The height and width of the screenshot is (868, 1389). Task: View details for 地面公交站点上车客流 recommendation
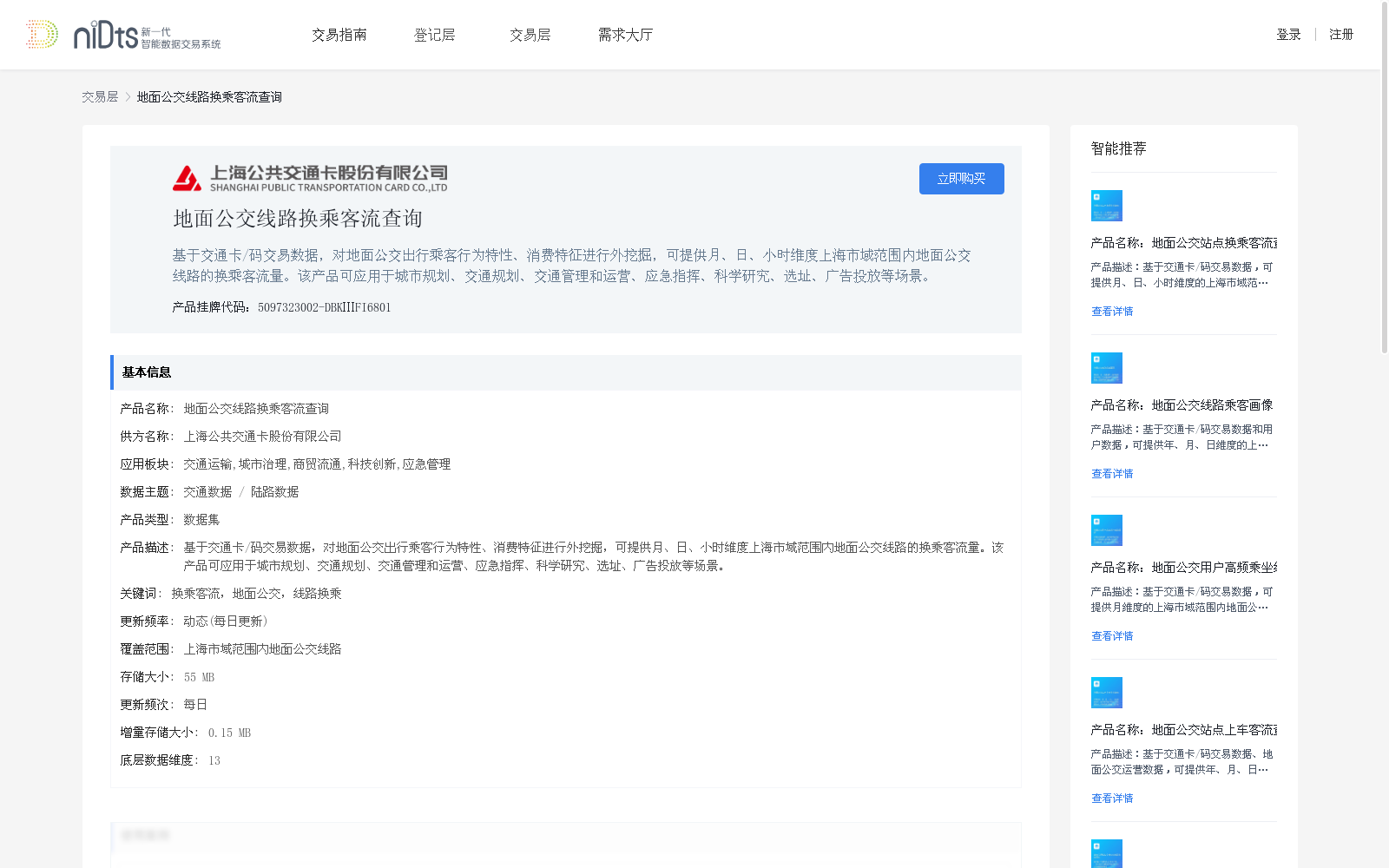coord(1112,799)
